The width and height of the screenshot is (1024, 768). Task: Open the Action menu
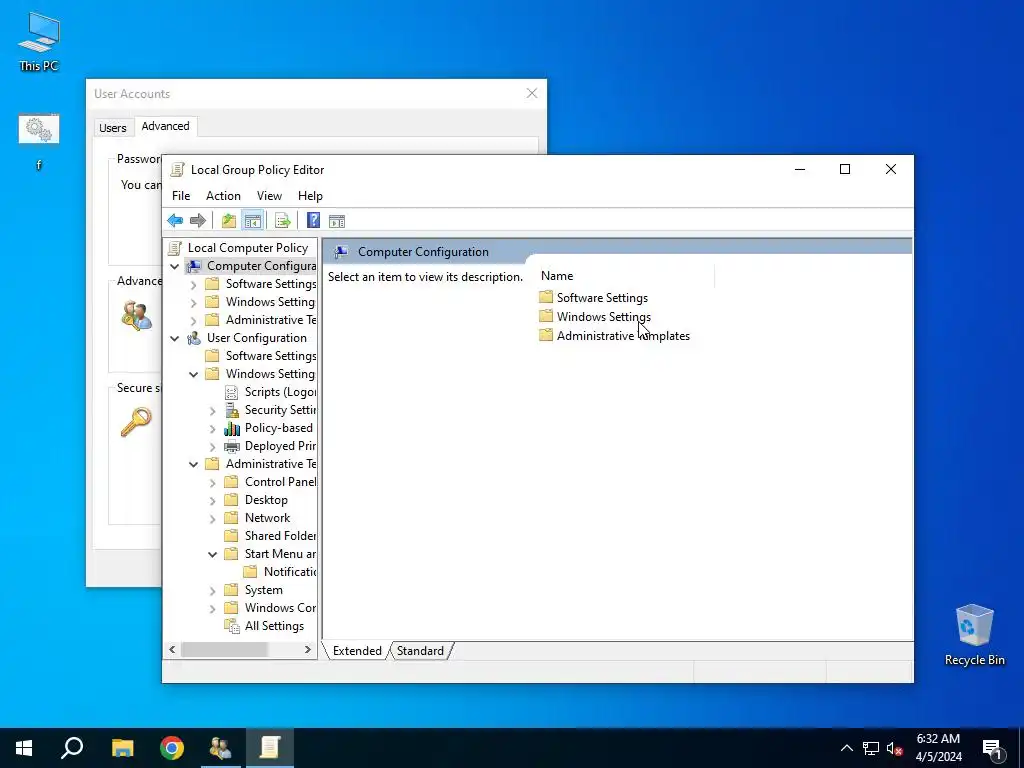[x=223, y=196]
